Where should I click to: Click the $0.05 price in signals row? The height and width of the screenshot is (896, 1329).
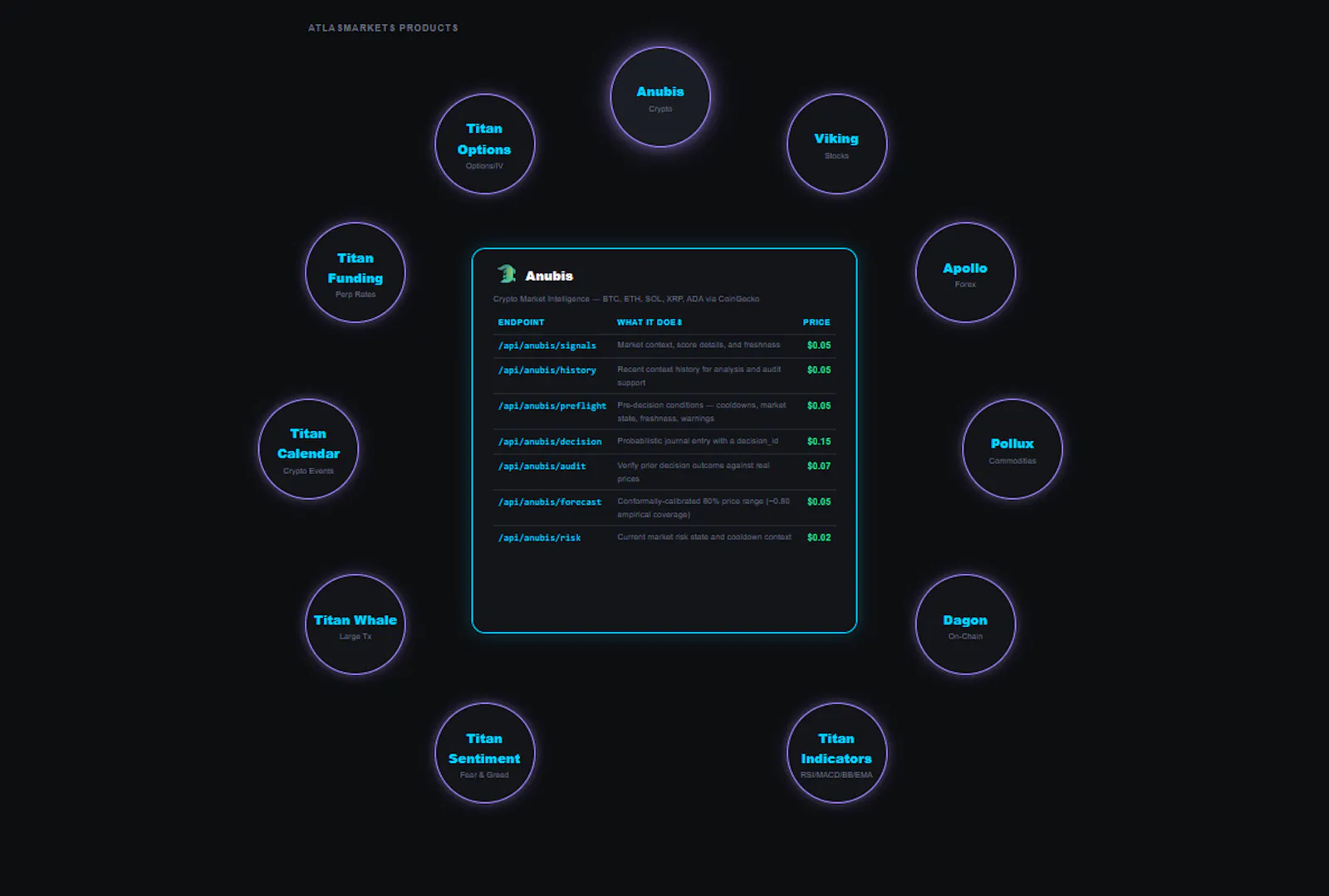[x=819, y=345]
